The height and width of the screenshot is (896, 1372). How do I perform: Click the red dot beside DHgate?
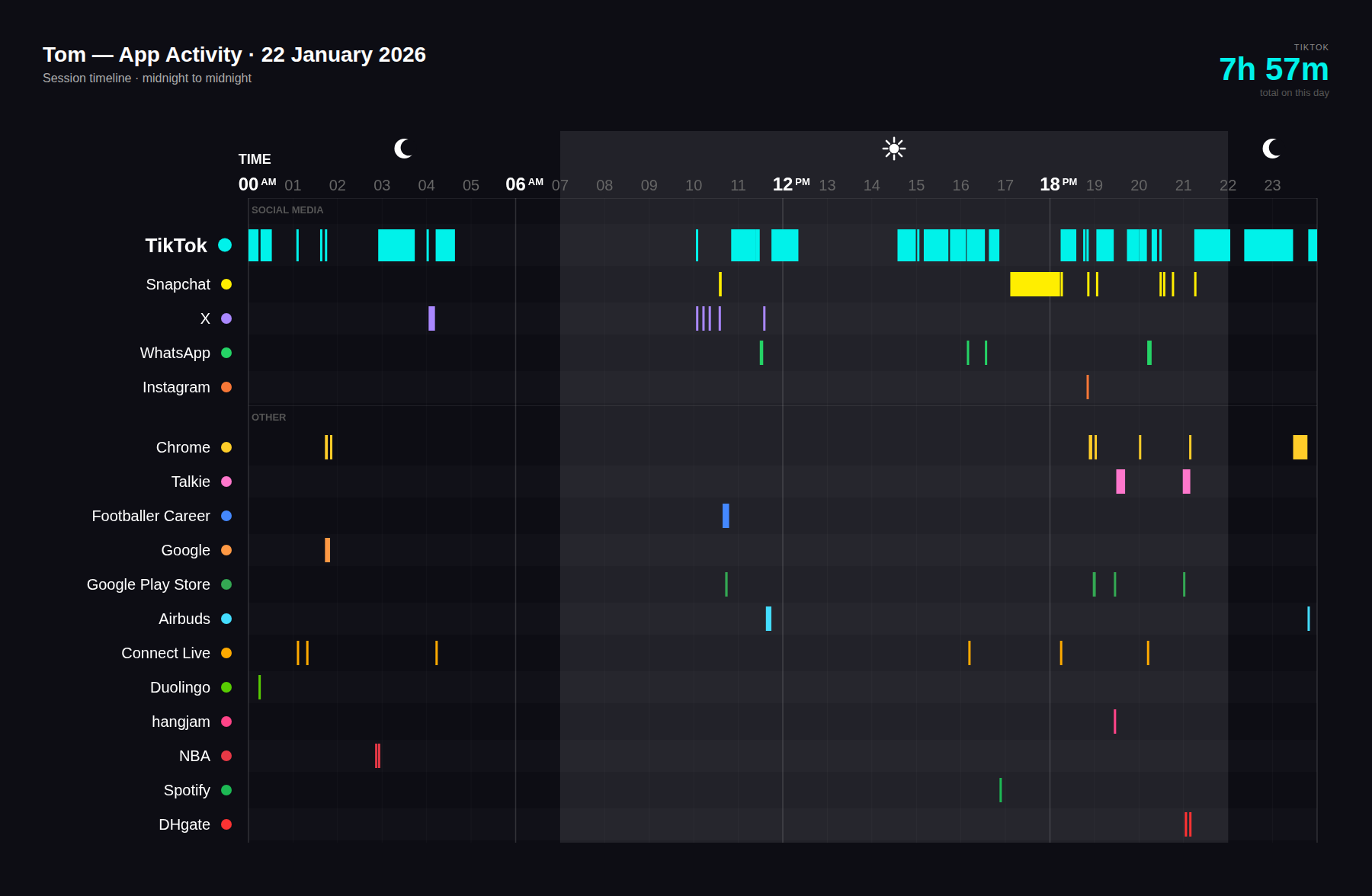tap(226, 824)
